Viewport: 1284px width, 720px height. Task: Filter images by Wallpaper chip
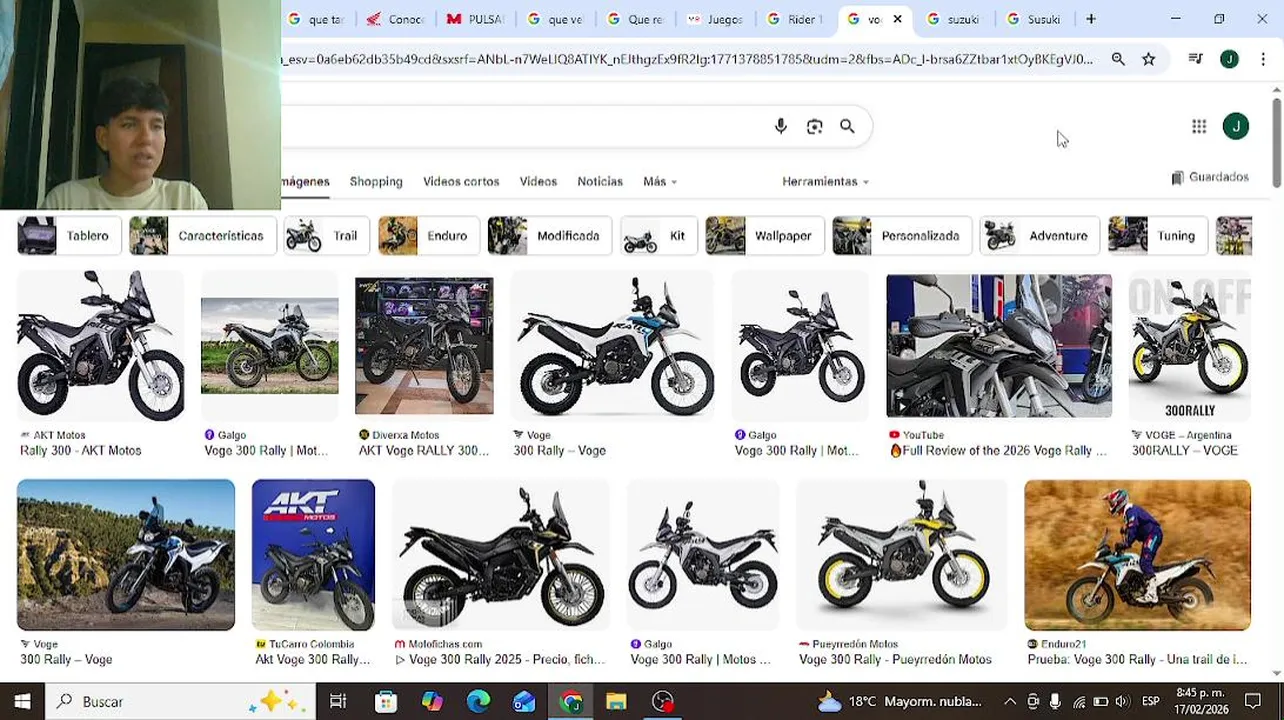click(x=765, y=236)
